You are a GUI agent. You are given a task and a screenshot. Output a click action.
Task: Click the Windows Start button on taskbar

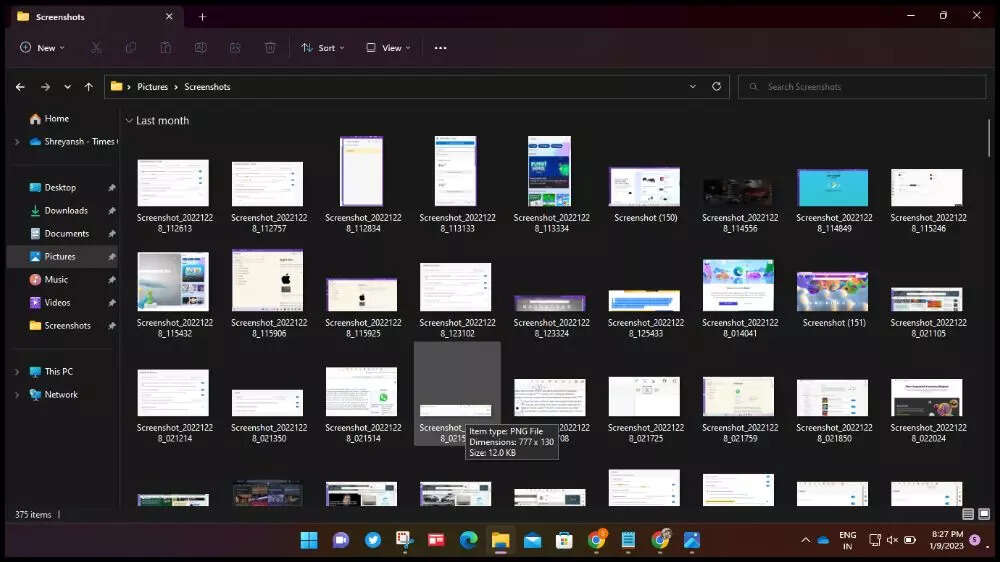tap(309, 540)
